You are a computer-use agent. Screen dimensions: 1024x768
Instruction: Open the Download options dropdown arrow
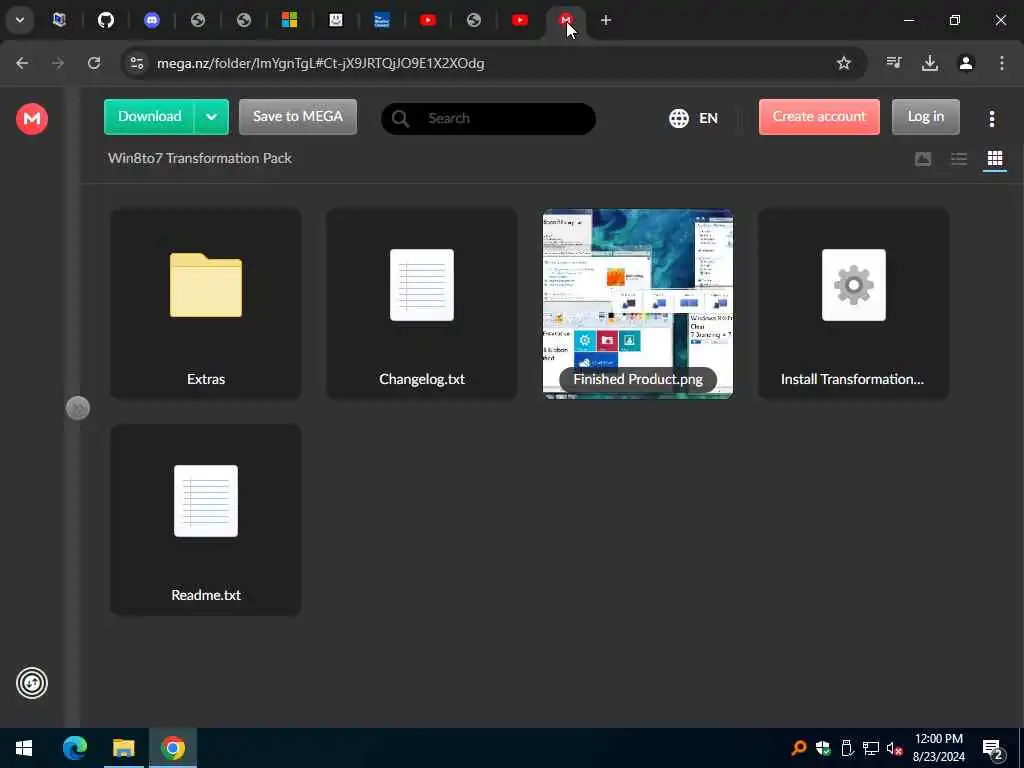coord(211,117)
